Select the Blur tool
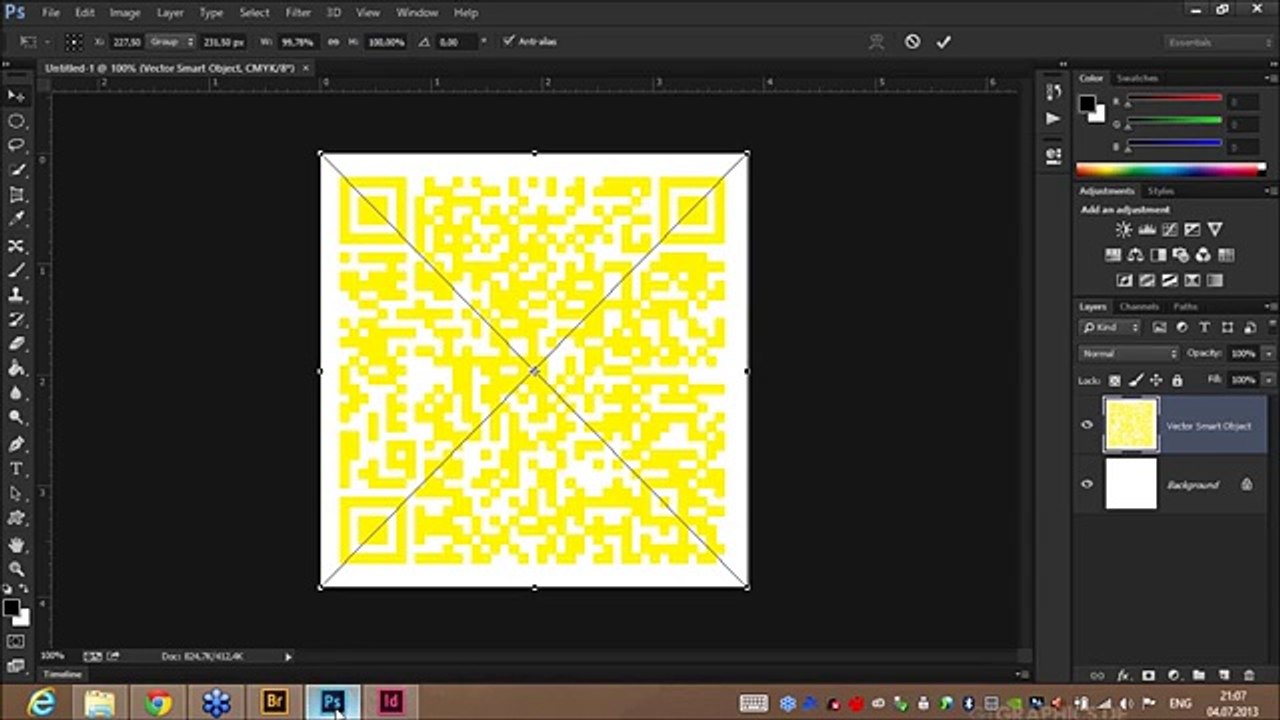Screen dimensions: 1280x720 click(16, 394)
